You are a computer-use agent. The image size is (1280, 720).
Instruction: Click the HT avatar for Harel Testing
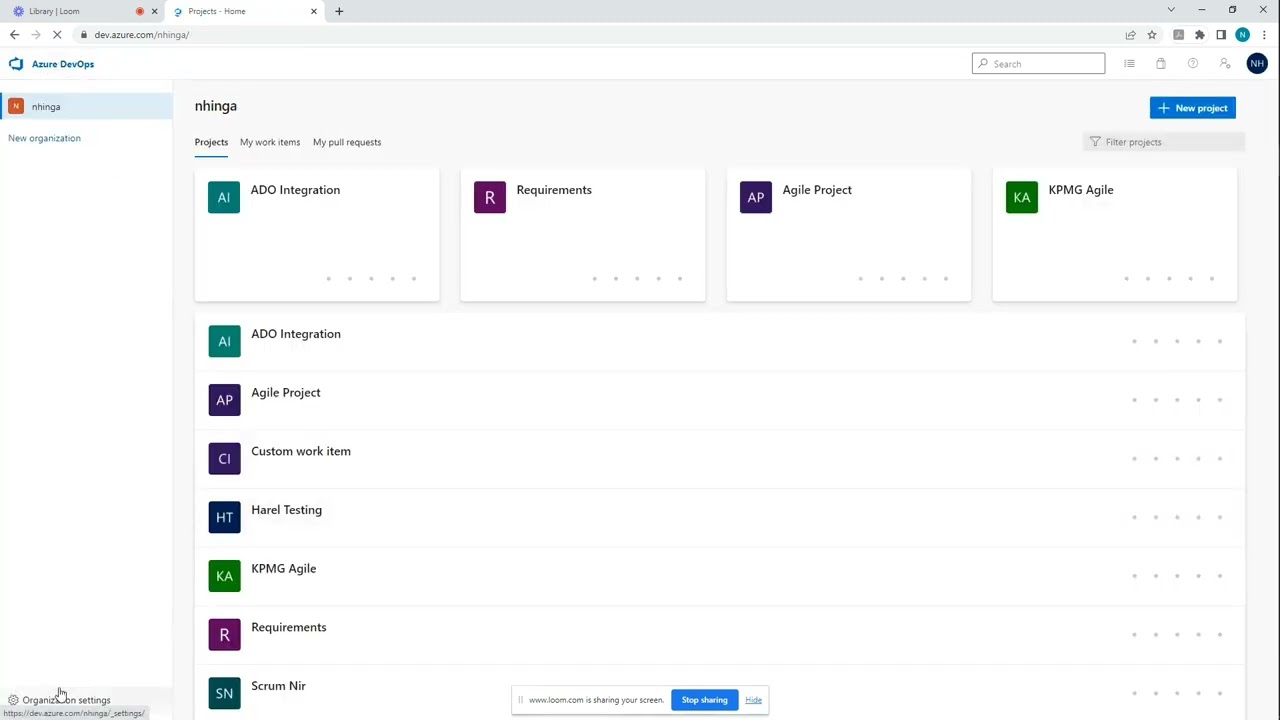coord(224,517)
